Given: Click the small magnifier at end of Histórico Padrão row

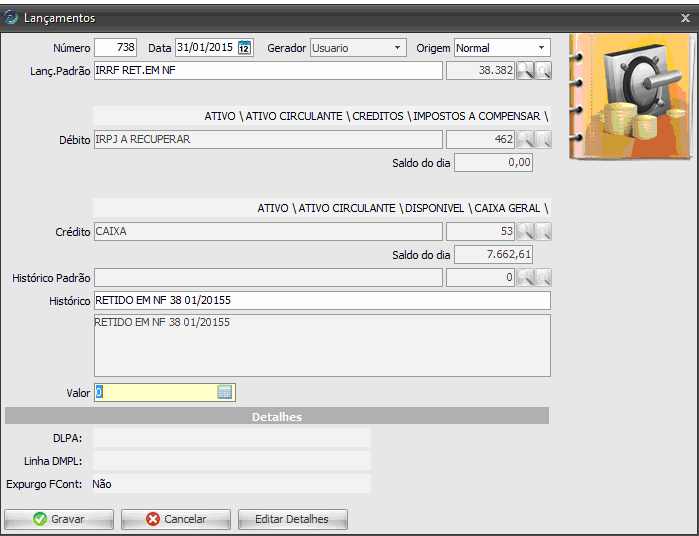Looking at the screenshot, I should [543, 277].
